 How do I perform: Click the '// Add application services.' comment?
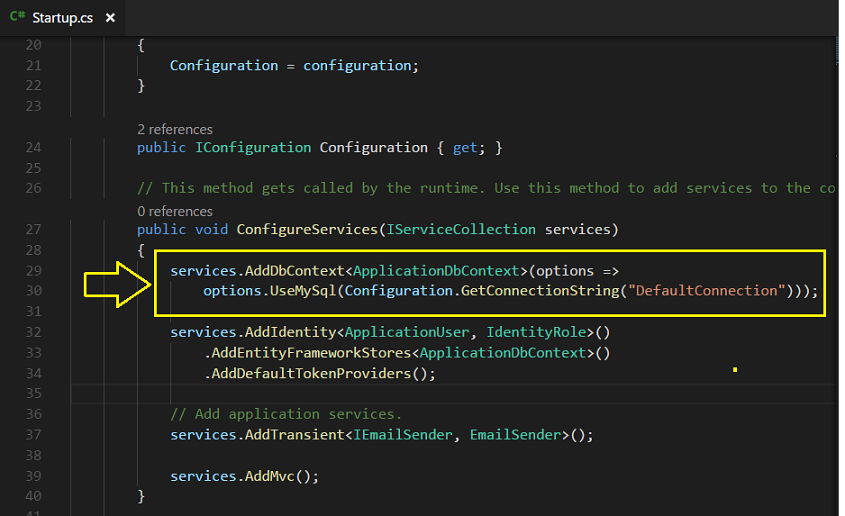[x=285, y=414]
